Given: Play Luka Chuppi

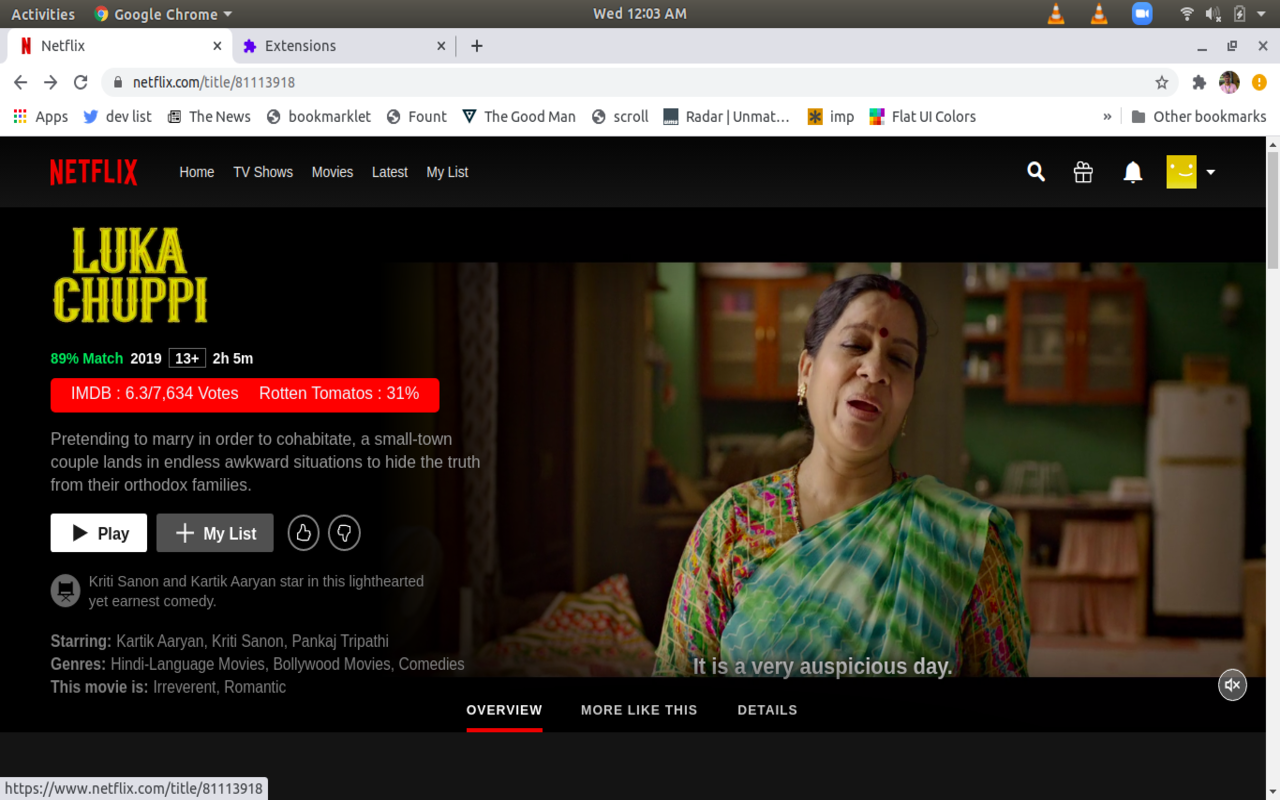Looking at the screenshot, I should 99,533.
